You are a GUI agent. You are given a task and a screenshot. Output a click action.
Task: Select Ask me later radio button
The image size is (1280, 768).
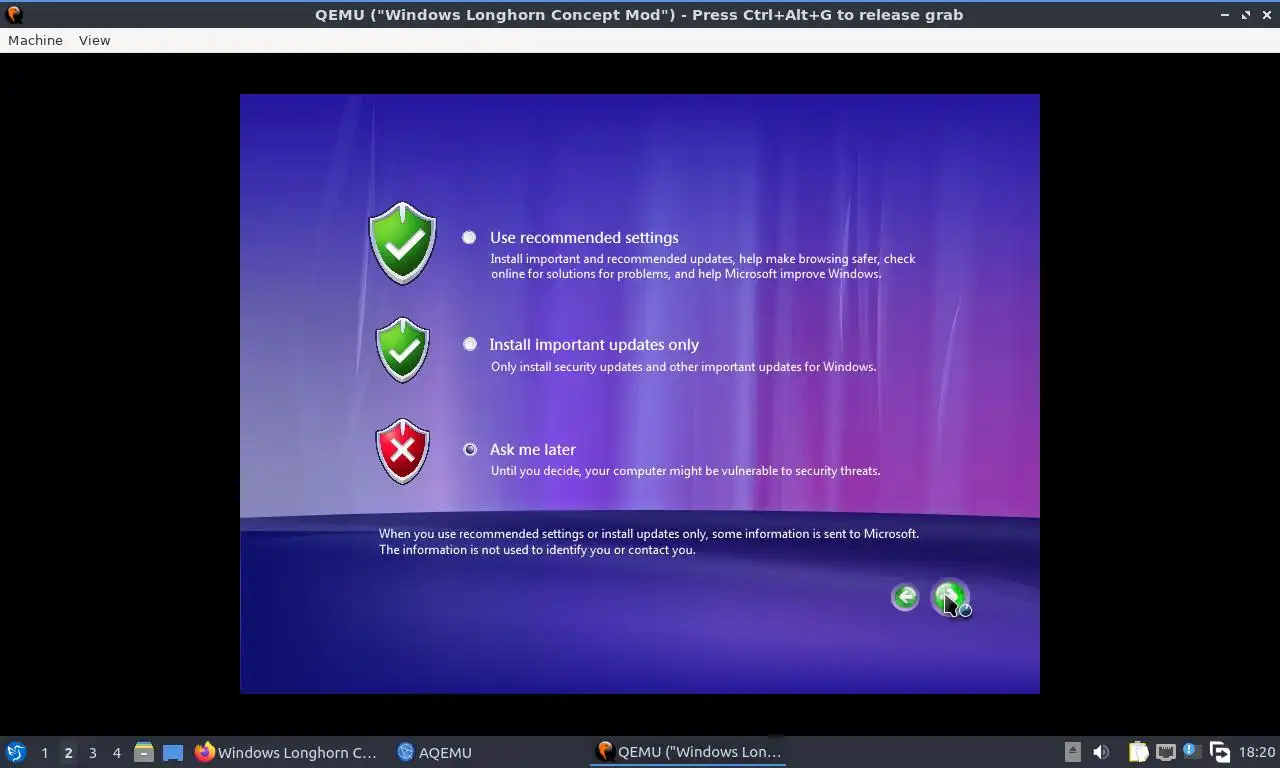pyautogui.click(x=470, y=449)
